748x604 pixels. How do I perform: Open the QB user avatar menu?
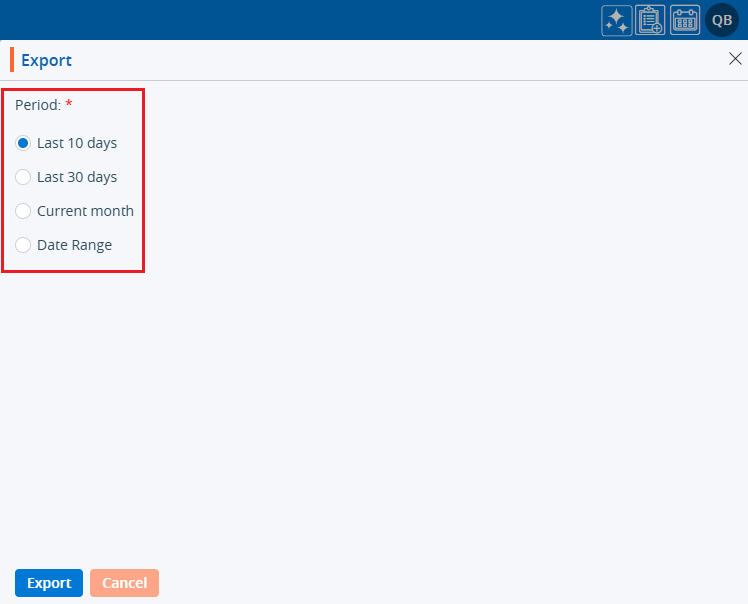[x=722, y=20]
